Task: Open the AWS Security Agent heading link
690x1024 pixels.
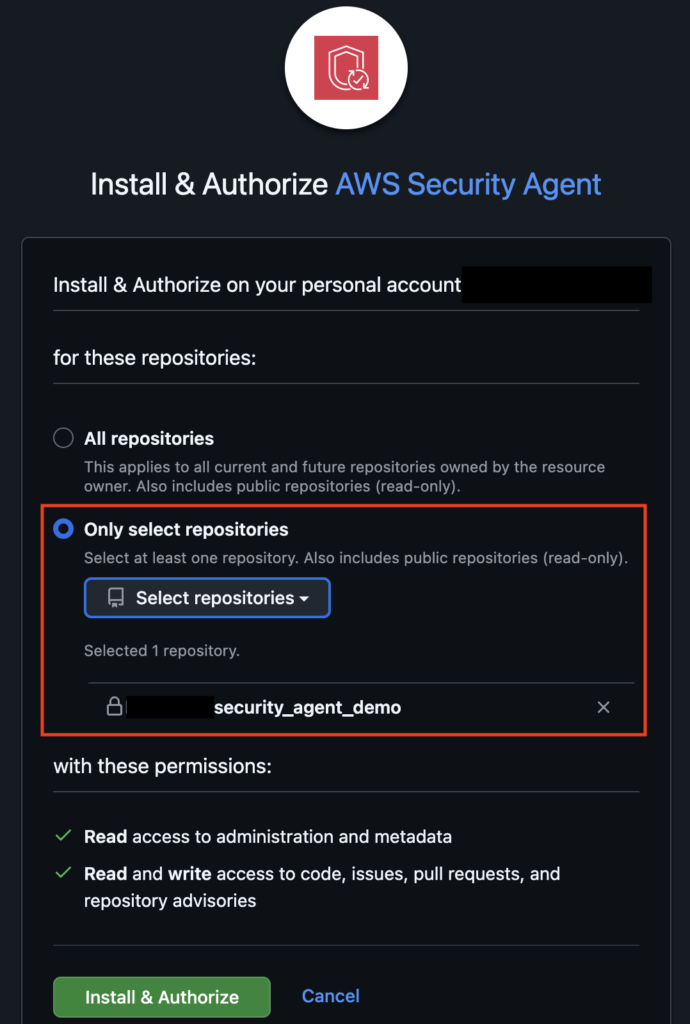Action: (x=468, y=185)
